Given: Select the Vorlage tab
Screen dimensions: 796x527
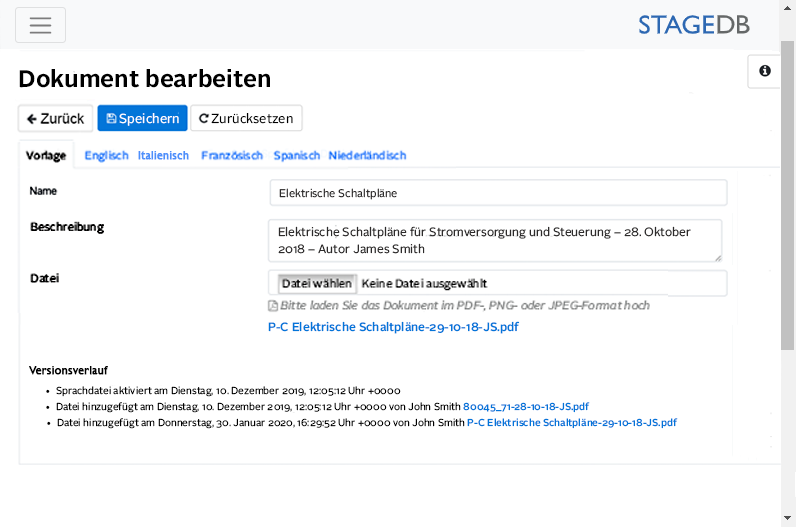Looking at the screenshot, I should [x=46, y=155].
